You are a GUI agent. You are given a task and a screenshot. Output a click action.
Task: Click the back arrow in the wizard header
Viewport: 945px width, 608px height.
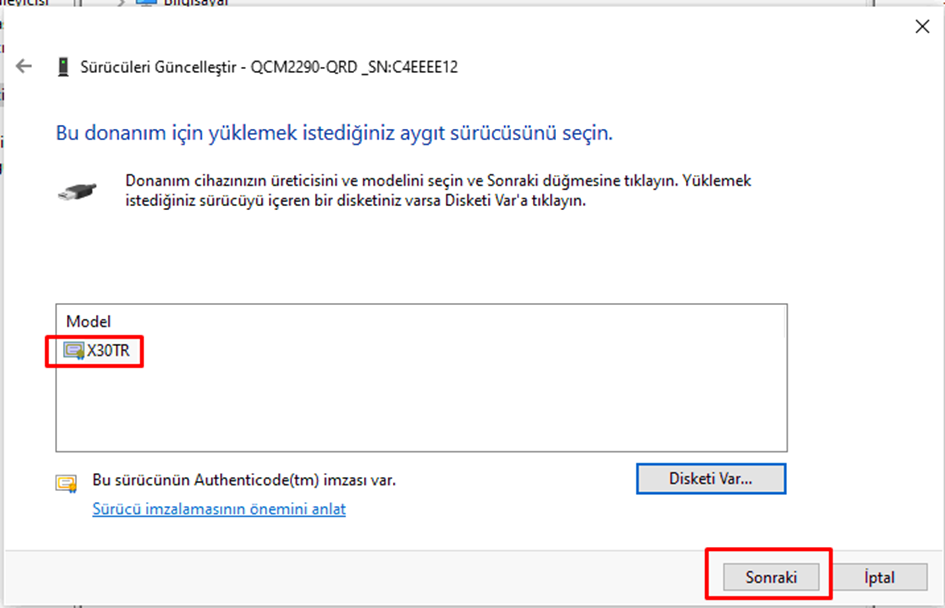pyautogui.click(x=25, y=67)
